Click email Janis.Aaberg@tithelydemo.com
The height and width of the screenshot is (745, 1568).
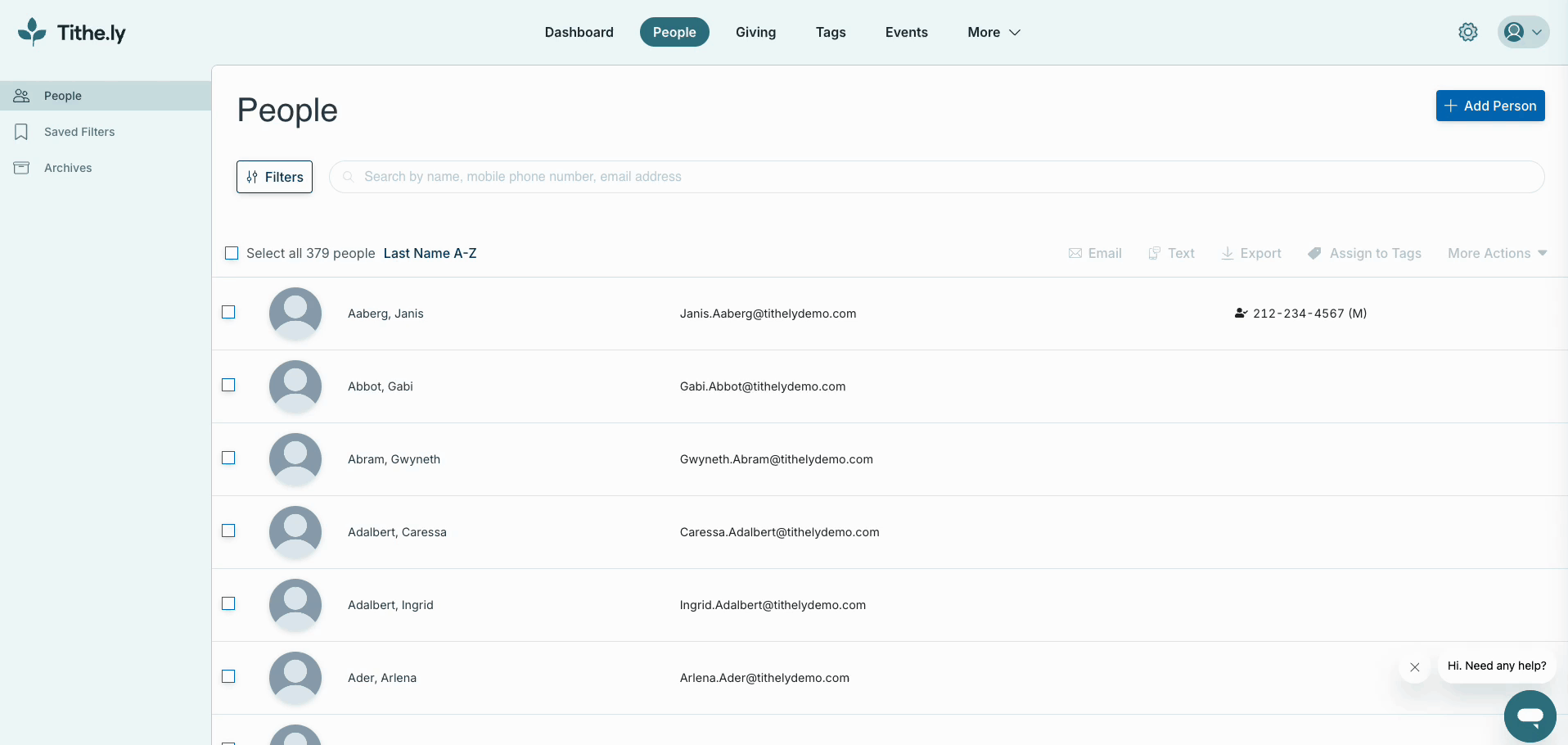coord(768,314)
